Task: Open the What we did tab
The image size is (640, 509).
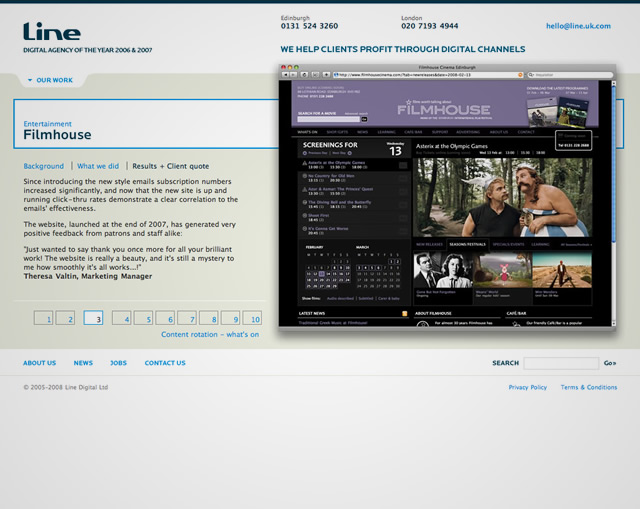Action: pos(98,166)
